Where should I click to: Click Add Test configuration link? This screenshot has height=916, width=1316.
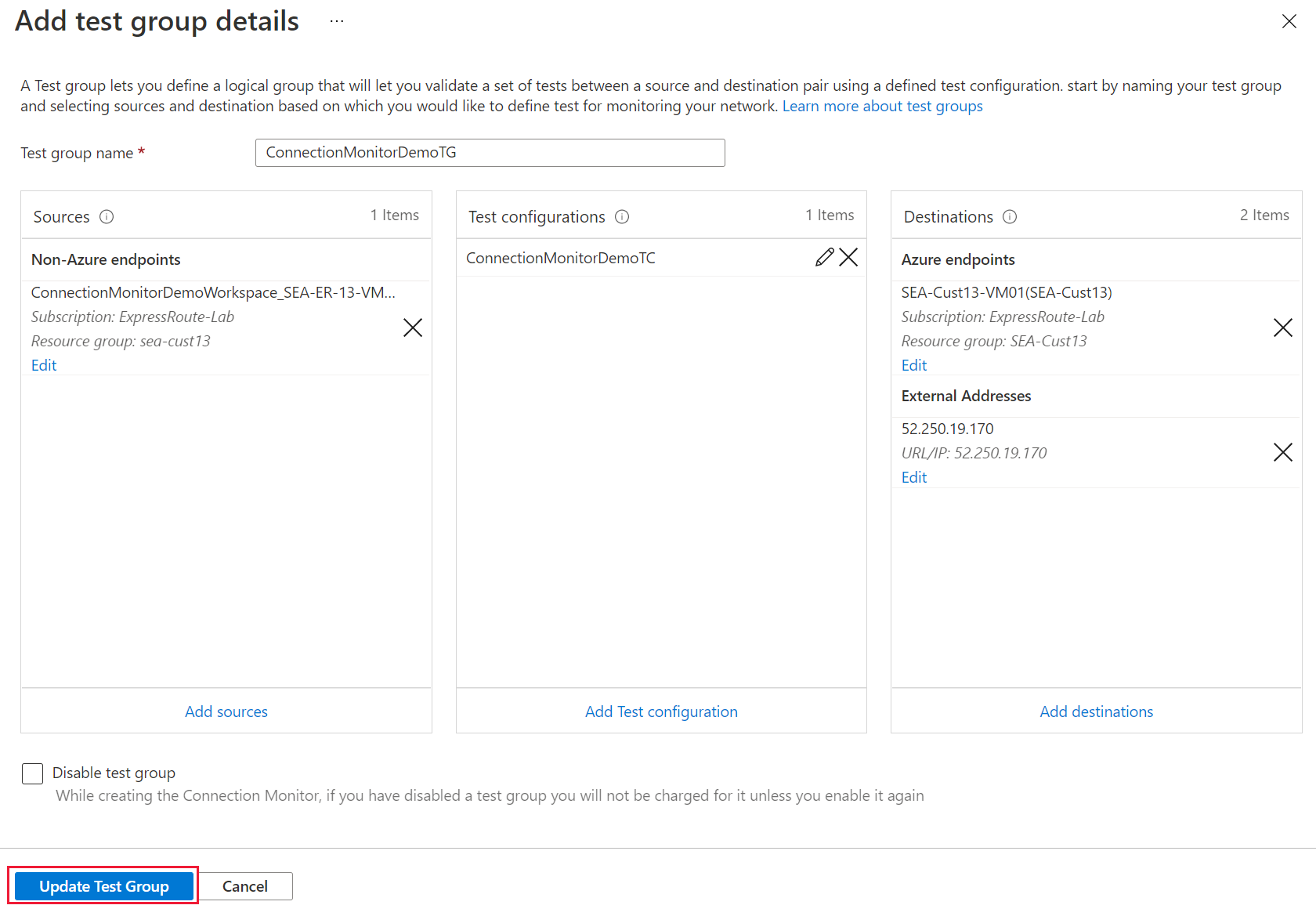(661, 711)
